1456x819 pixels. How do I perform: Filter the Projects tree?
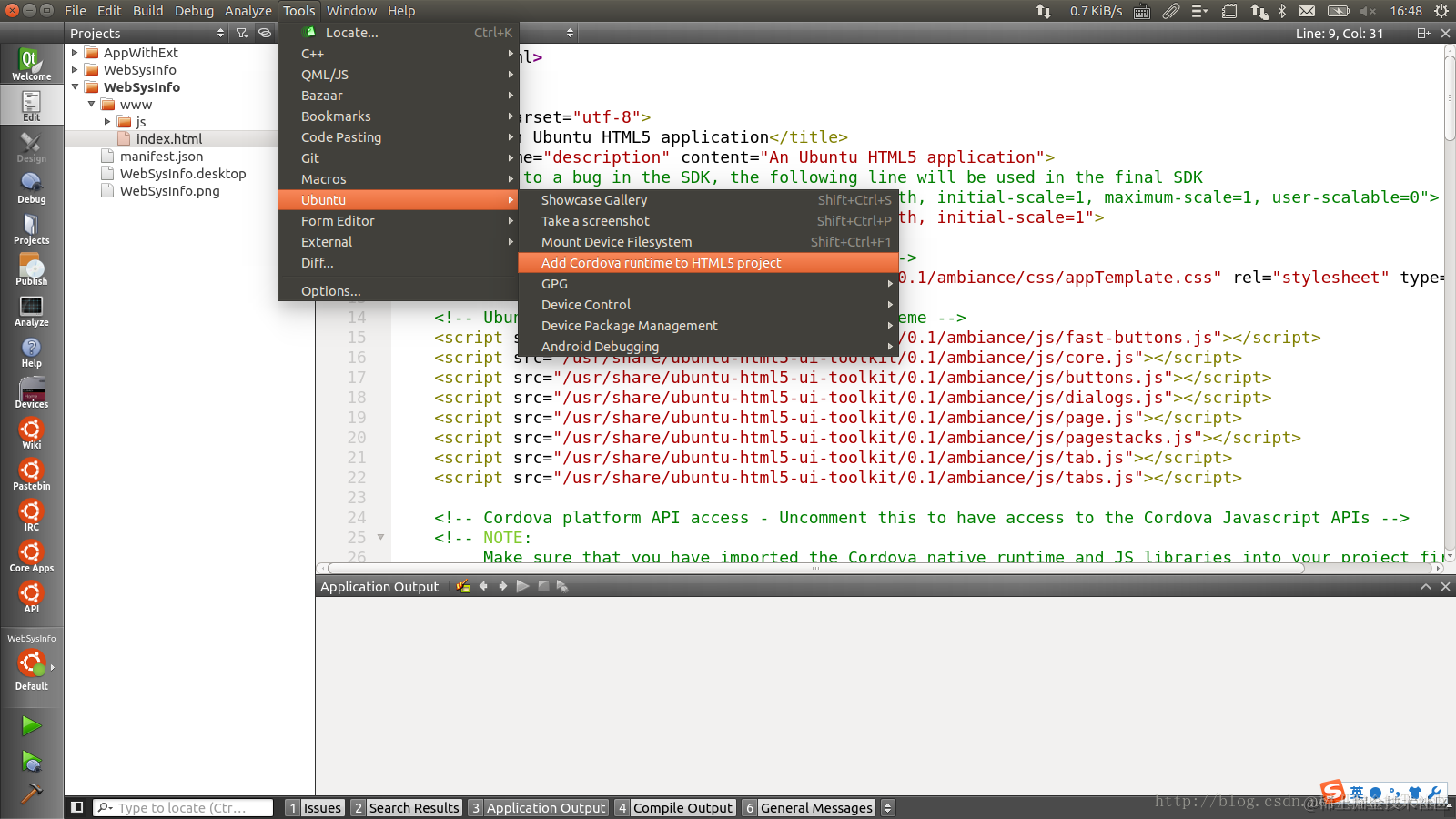click(242, 33)
